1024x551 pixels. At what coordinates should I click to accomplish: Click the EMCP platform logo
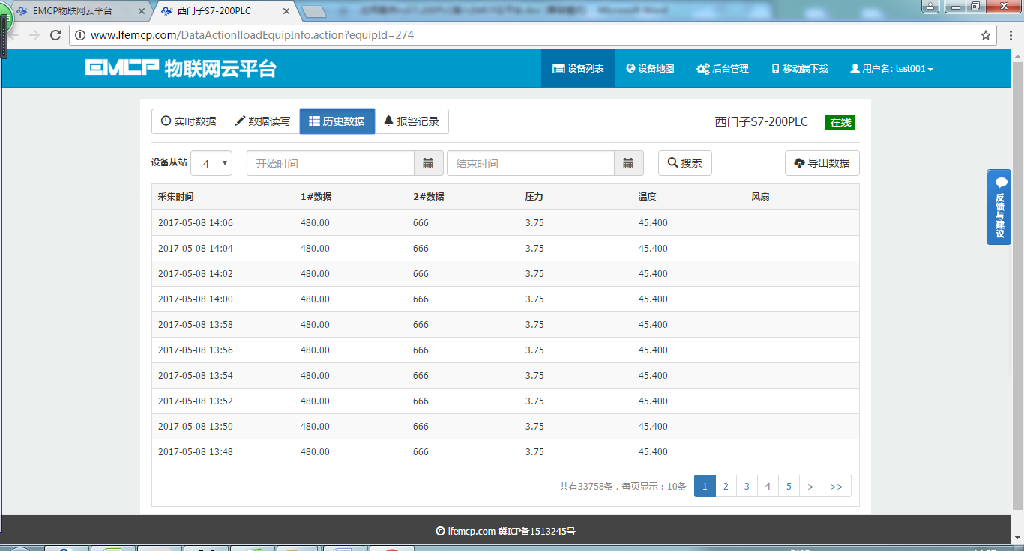(x=180, y=69)
